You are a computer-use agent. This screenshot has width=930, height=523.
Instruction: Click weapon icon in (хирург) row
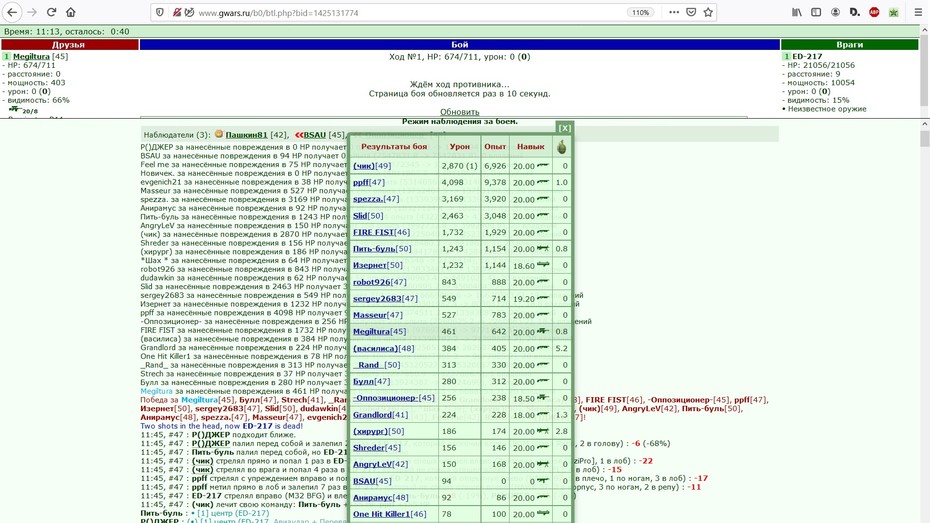click(543, 431)
